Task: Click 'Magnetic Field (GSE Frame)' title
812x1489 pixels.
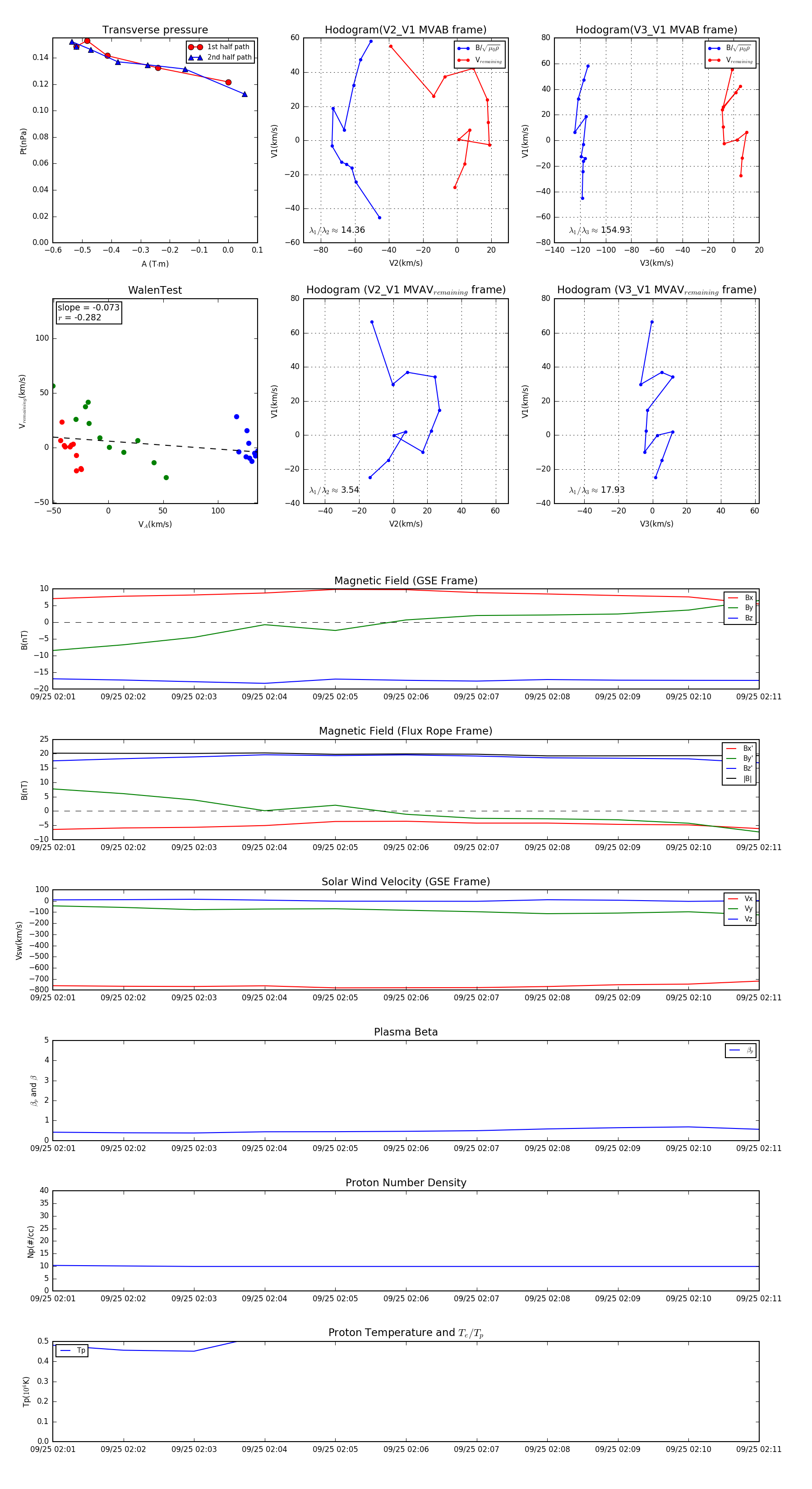Action: point(406,581)
